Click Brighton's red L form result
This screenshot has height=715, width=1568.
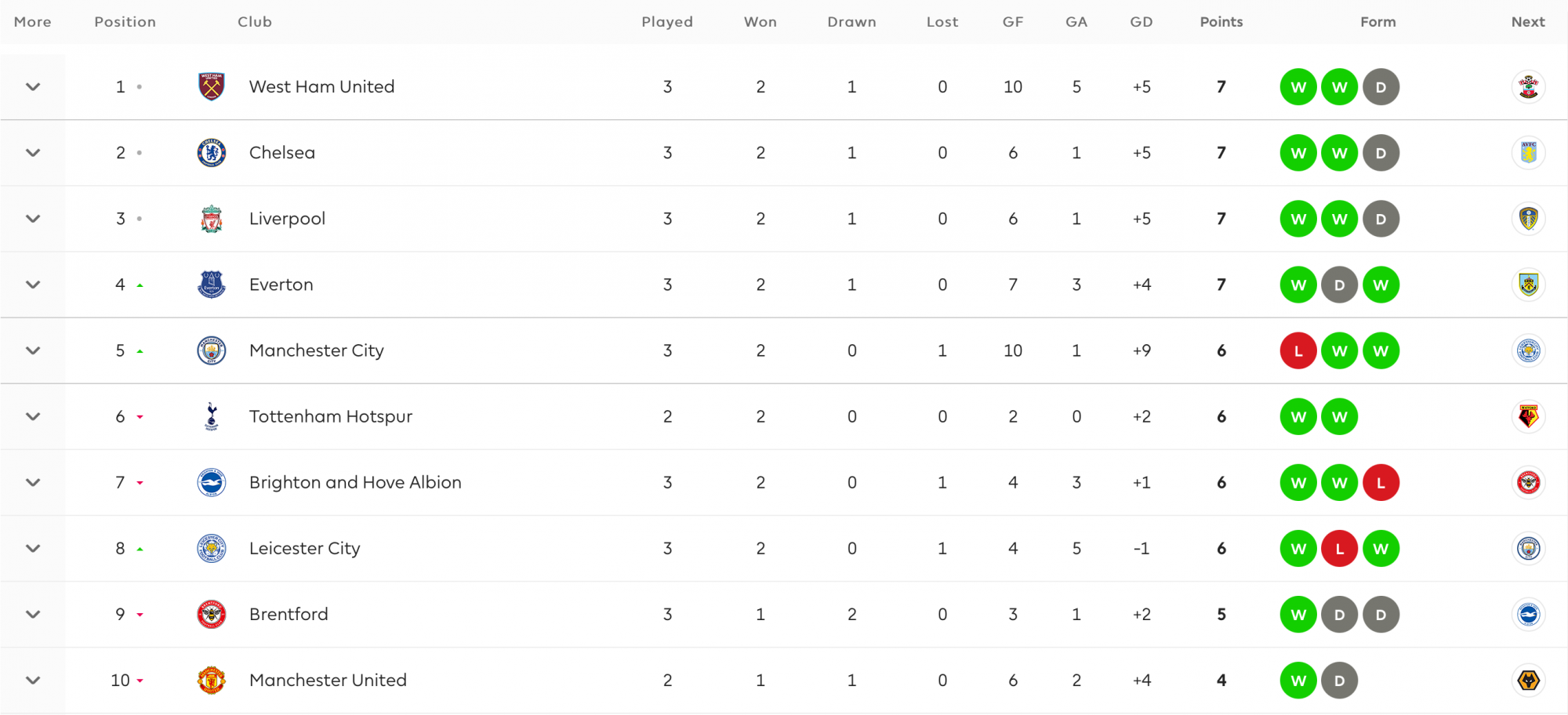[1381, 482]
